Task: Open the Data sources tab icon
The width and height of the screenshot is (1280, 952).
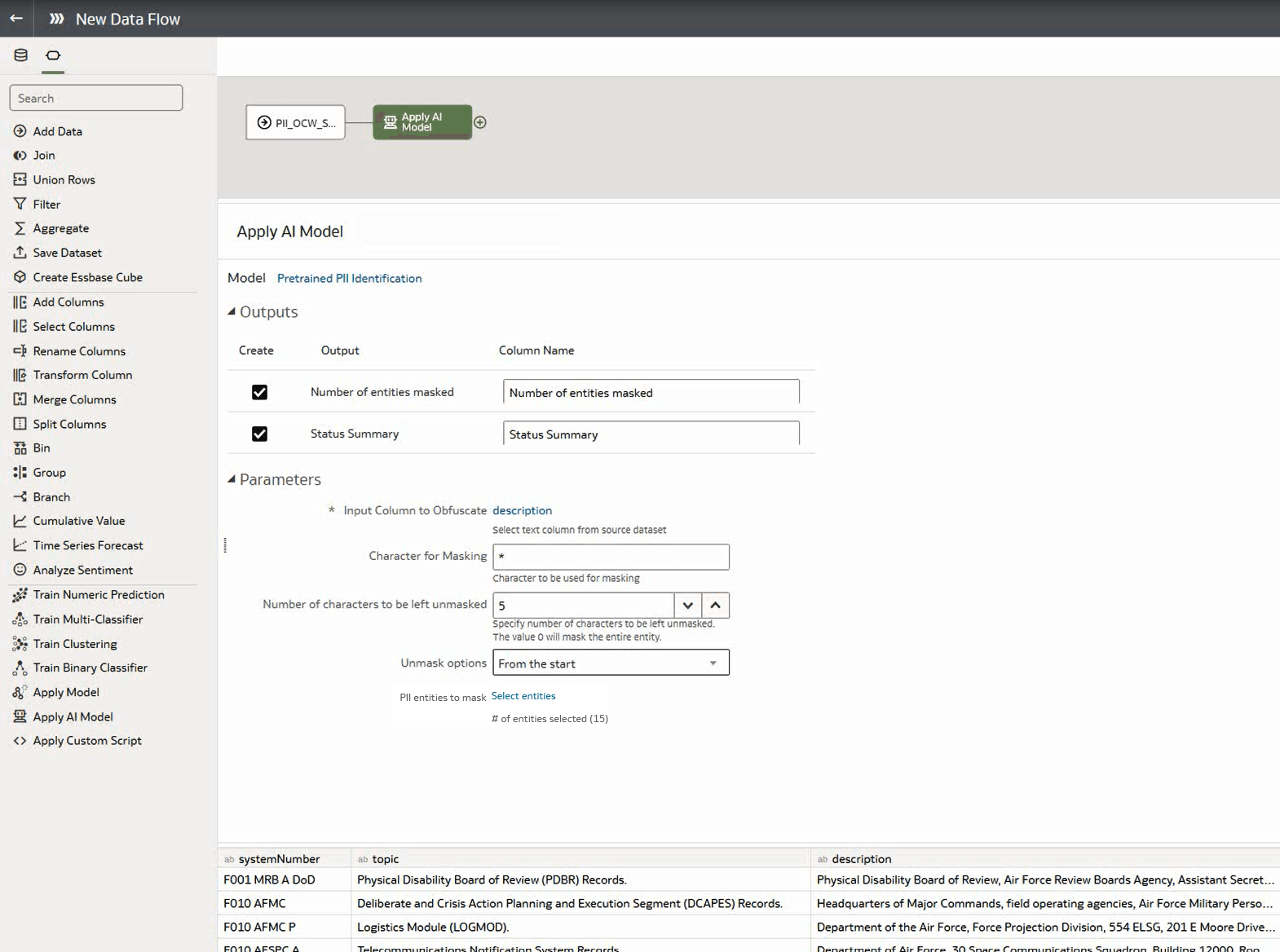Action: [x=21, y=55]
